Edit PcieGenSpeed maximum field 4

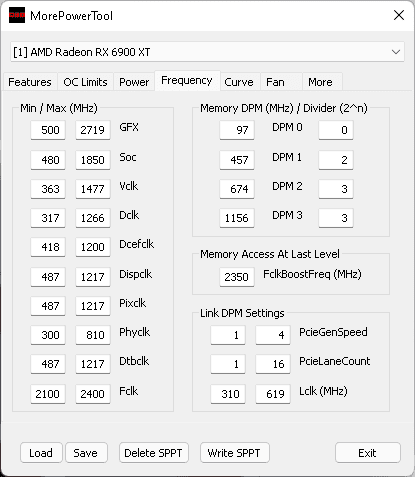pos(273,335)
